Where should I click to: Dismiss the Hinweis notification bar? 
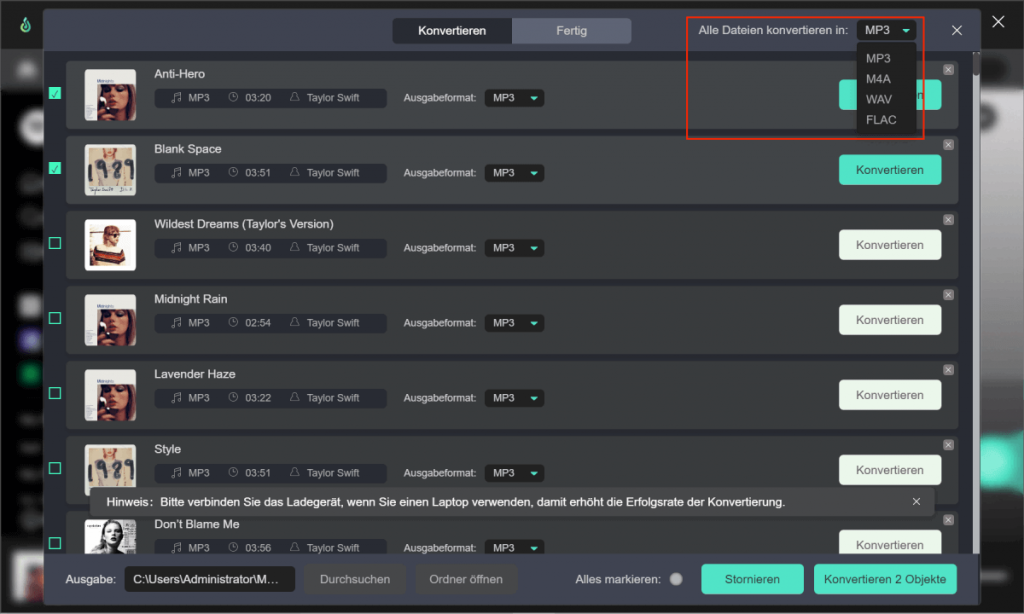coord(916,502)
